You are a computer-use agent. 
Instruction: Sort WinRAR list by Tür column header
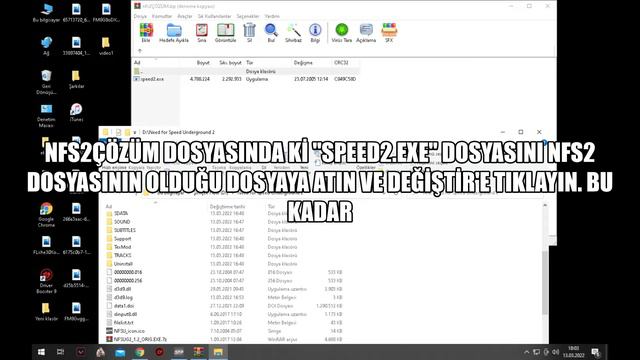249,63
